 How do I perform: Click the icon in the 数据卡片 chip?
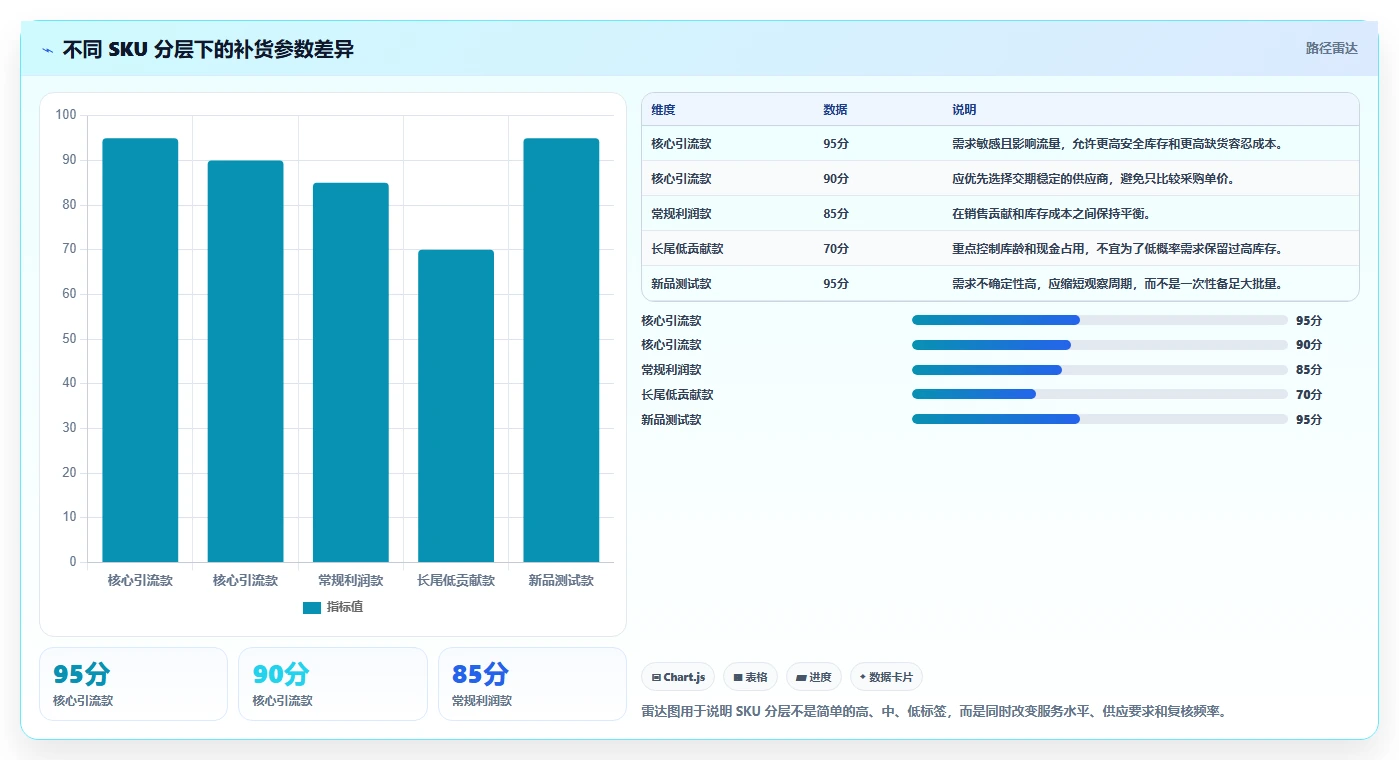(863, 677)
